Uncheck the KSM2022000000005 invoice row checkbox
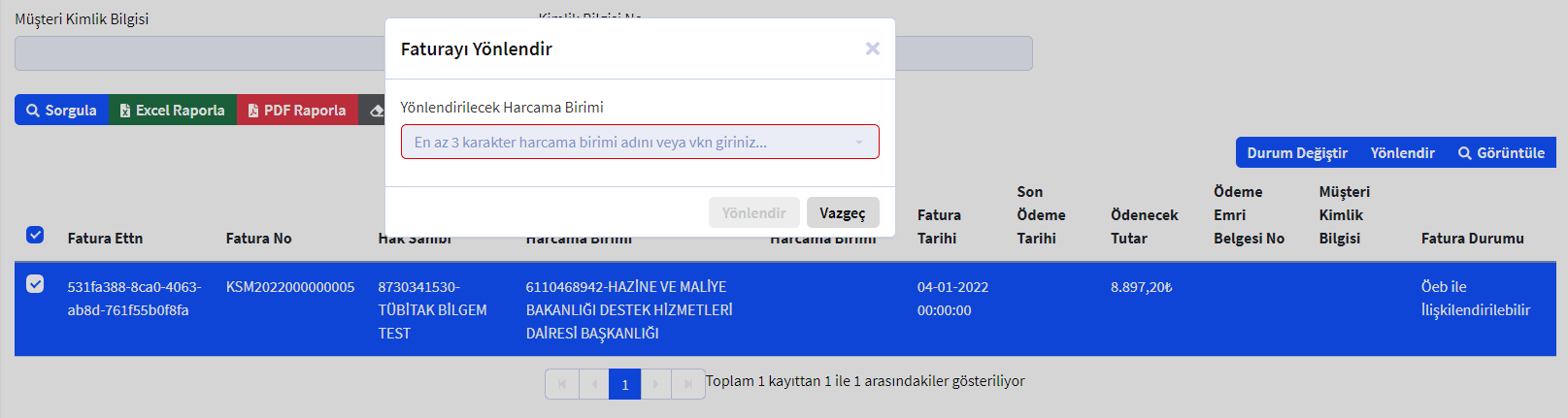Viewport: 1568px width, 418px height. coord(35,284)
